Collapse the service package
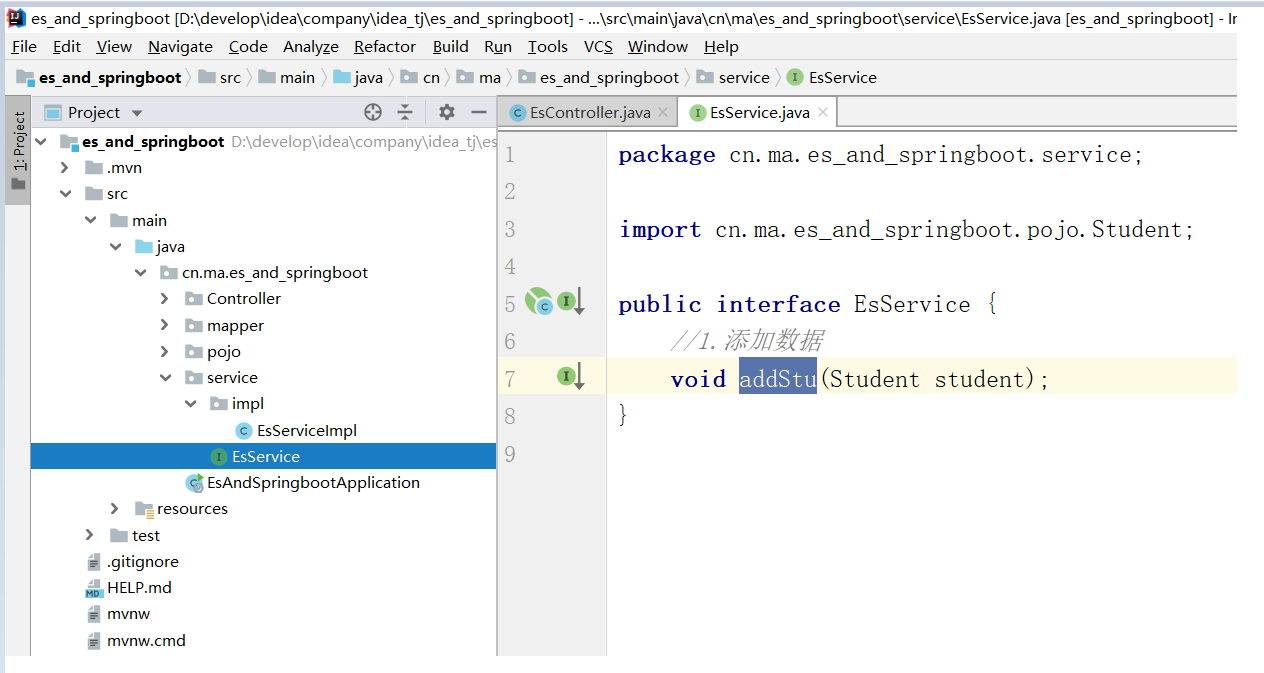This screenshot has height=673, width=1264. point(165,377)
